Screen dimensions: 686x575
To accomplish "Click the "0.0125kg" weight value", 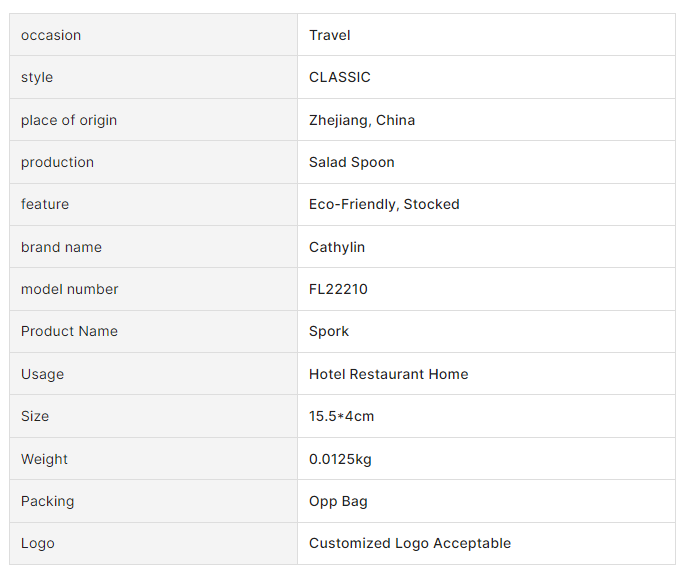I will [340, 459].
